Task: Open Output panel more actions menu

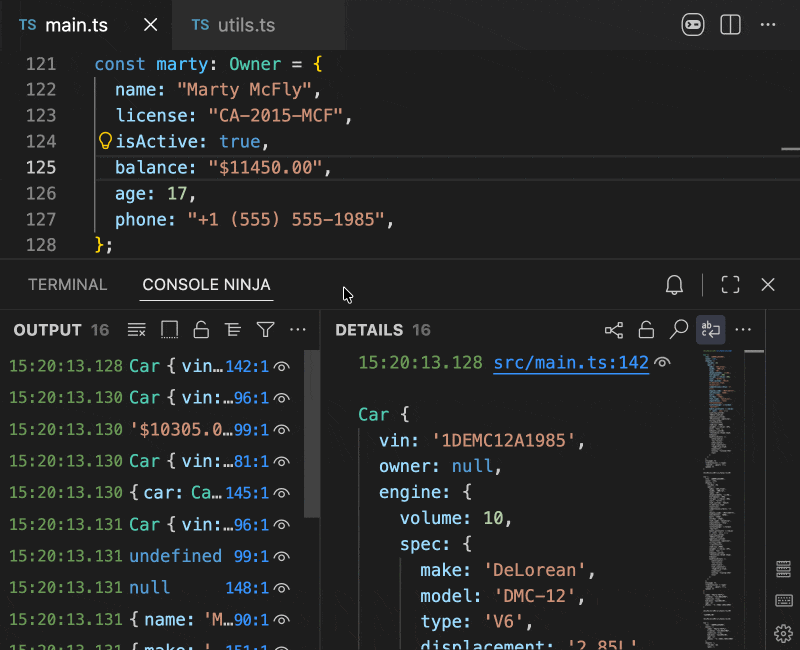Action: click(x=297, y=329)
